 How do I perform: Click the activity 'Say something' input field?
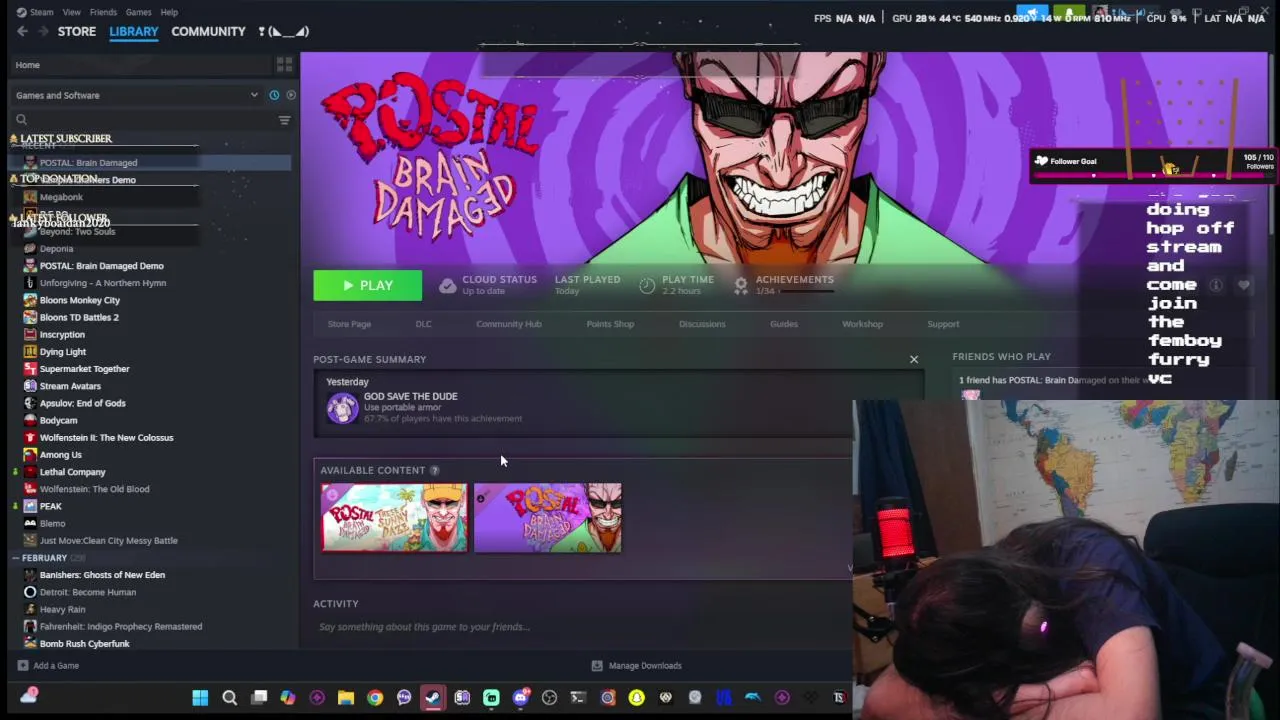(x=580, y=627)
